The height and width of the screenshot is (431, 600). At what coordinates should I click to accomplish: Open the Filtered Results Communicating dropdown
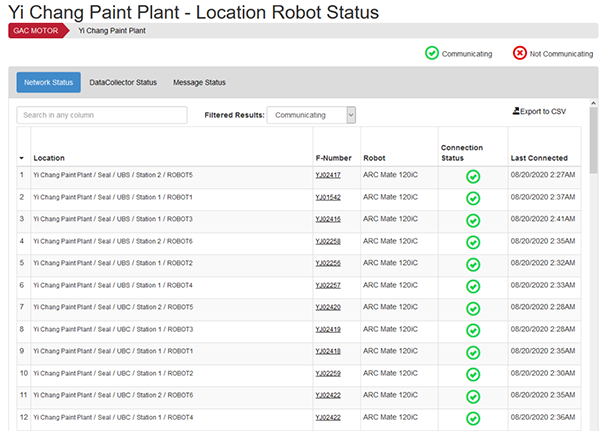311,115
